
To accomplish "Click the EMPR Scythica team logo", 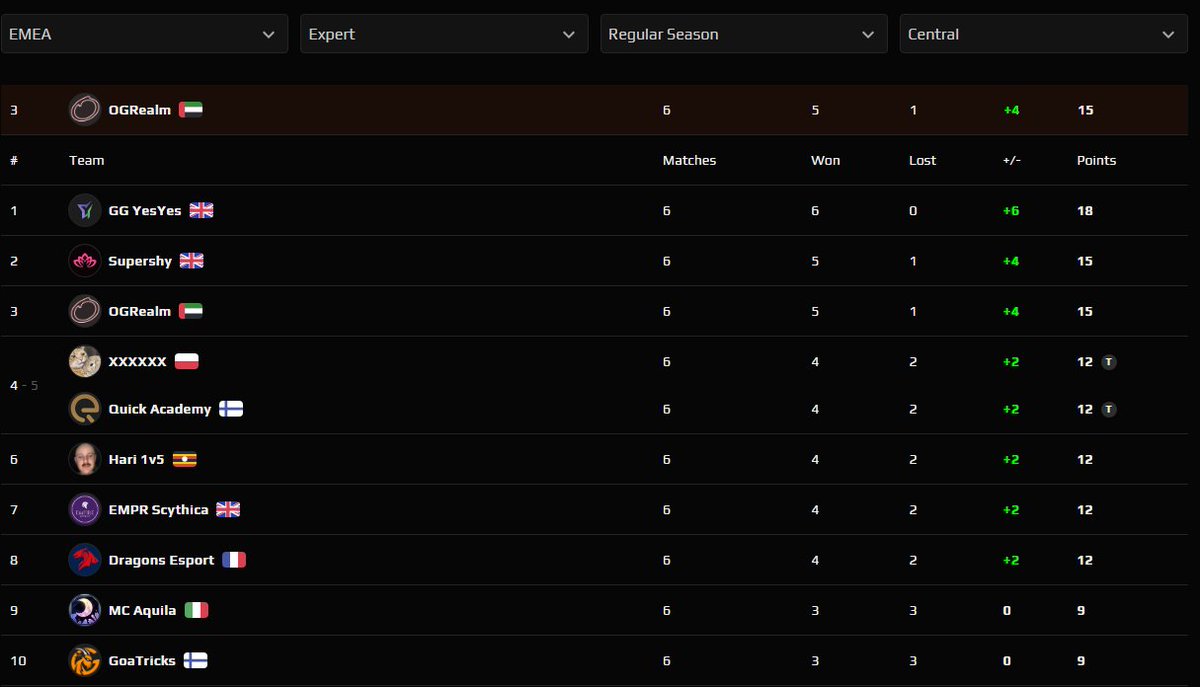I will coord(85,510).
